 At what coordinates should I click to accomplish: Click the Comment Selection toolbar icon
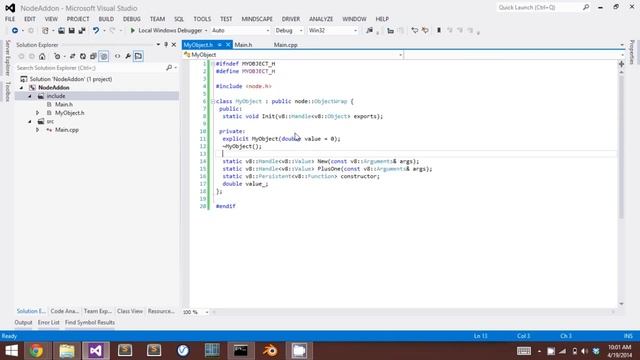click(x=414, y=31)
